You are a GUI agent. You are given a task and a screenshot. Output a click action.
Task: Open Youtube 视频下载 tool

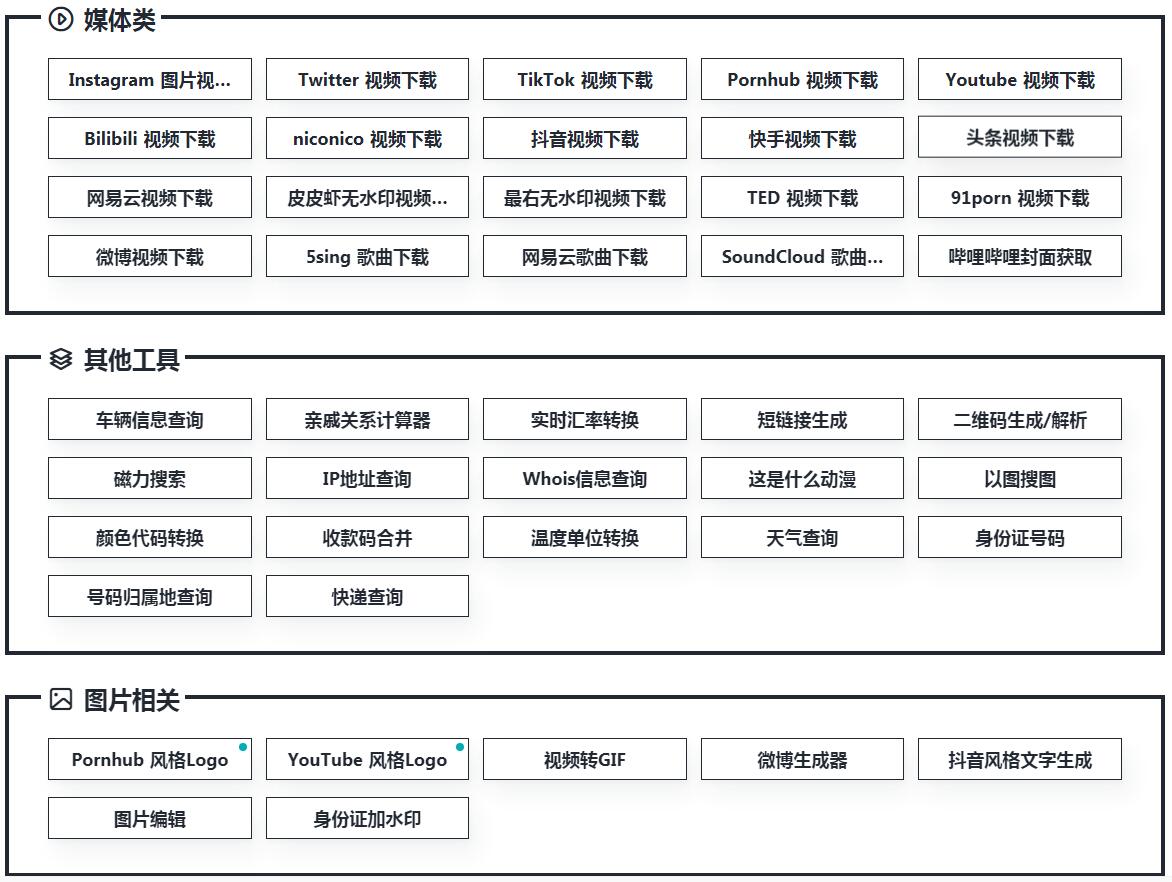1019,80
